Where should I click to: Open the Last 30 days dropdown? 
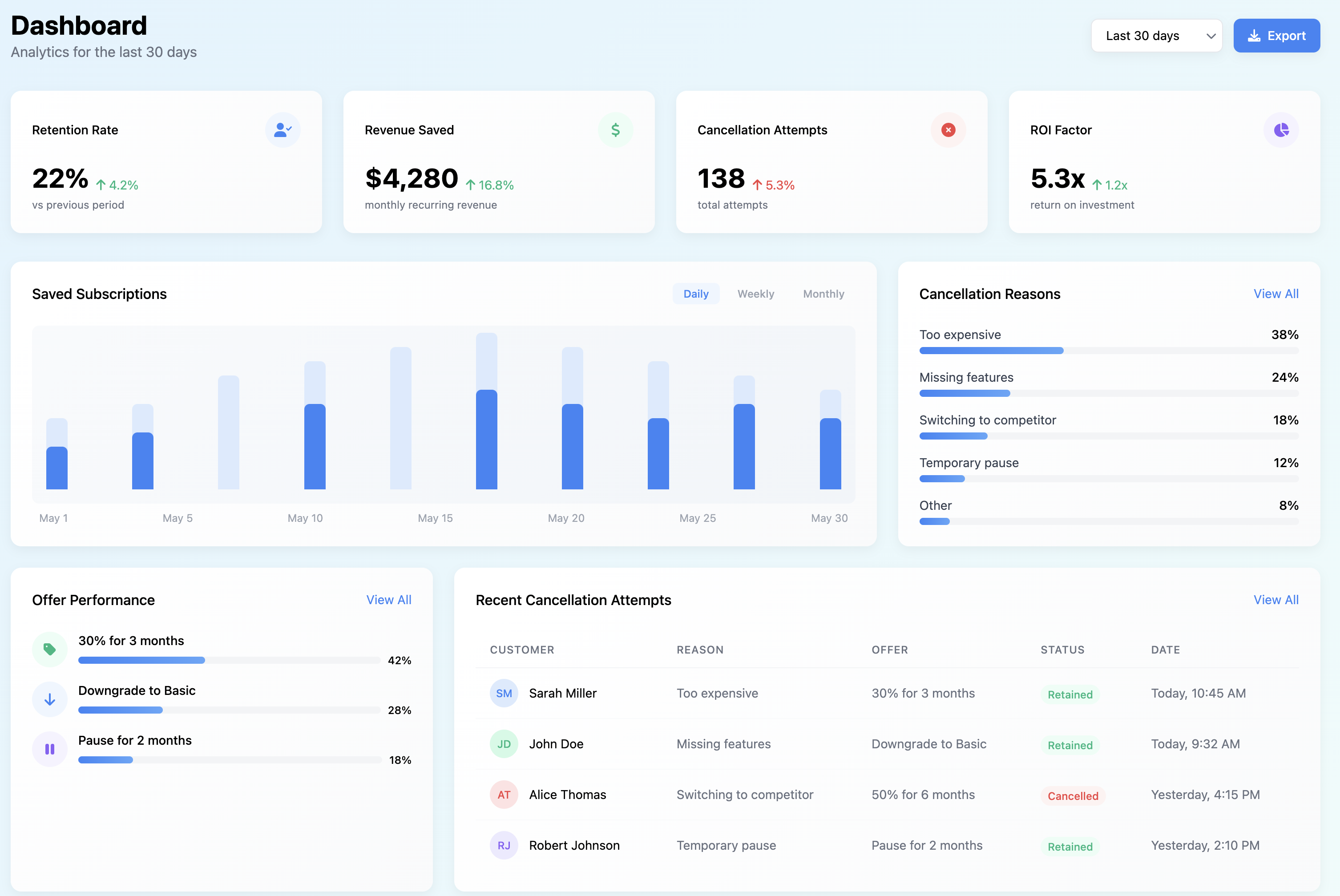pyautogui.click(x=1157, y=36)
